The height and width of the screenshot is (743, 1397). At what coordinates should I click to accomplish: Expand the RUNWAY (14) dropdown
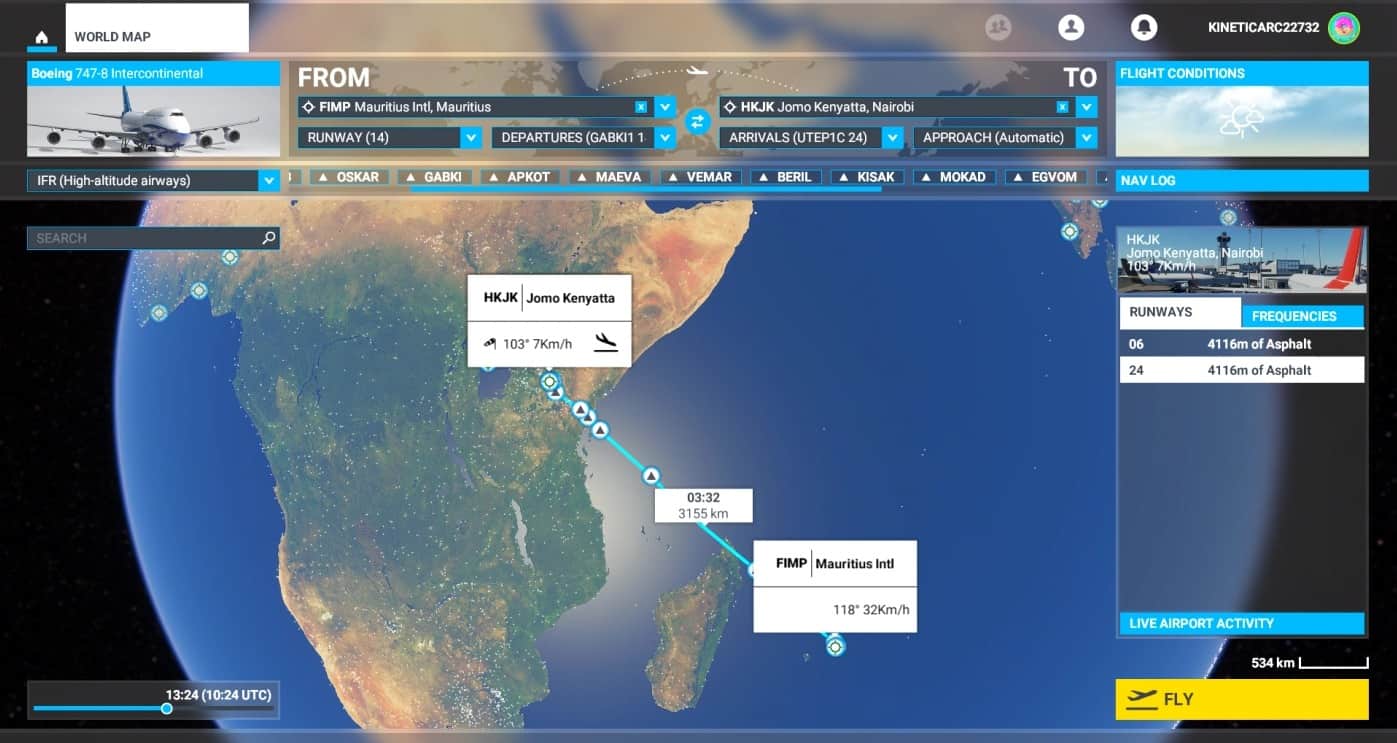tap(471, 138)
